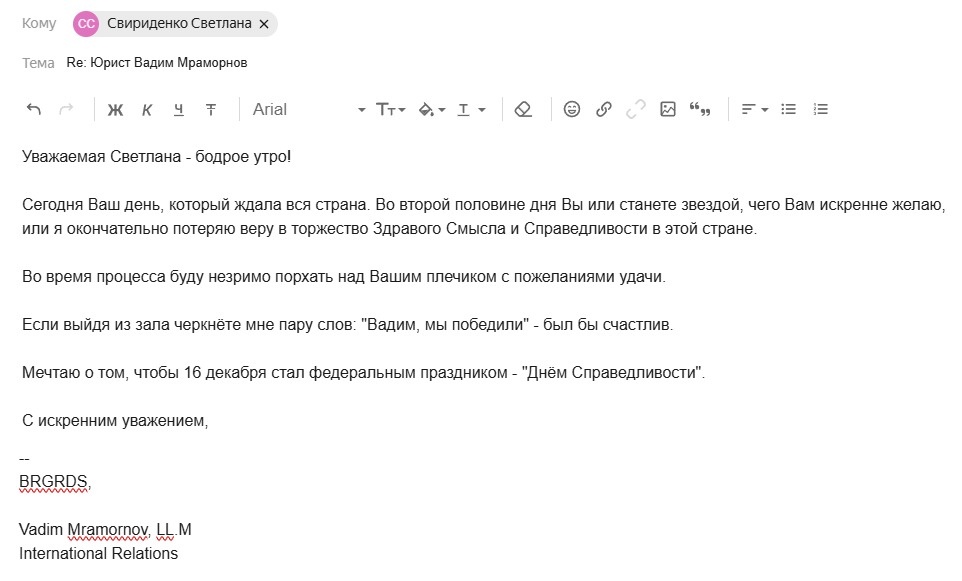Toggle bold formatting (Ж)
The image size is (962, 581).
(x=115, y=110)
